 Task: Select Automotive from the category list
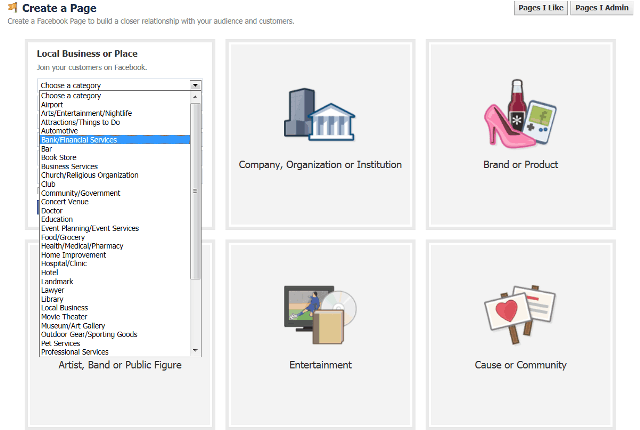point(115,131)
